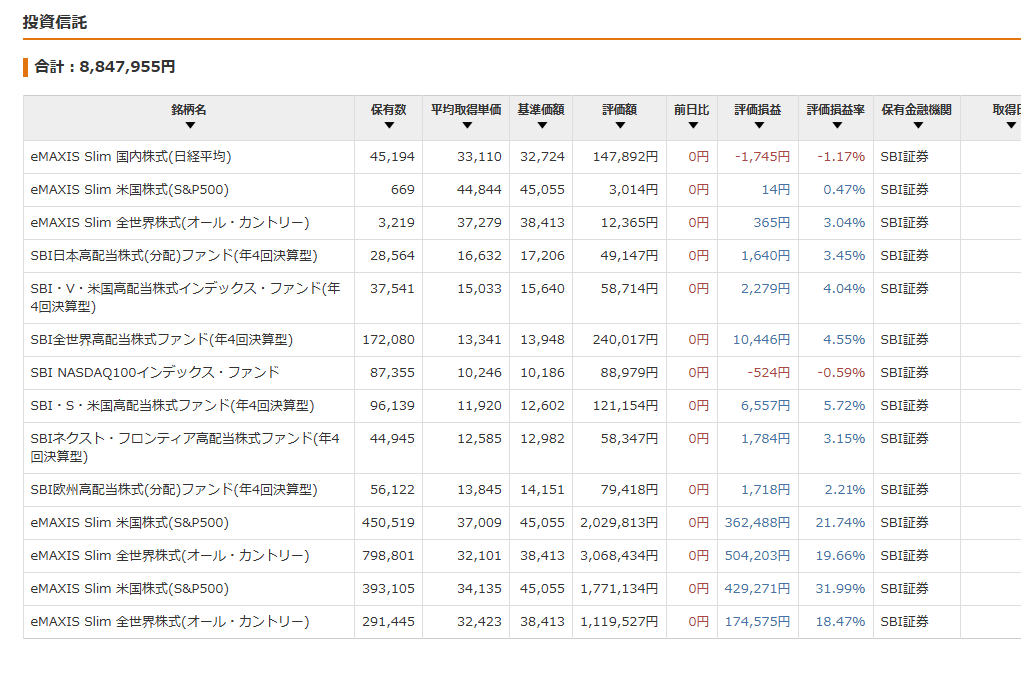This screenshot has width=1021, height=681.
Task: Click SBI証券 in 日経平均 row
Action: point(904,157)
